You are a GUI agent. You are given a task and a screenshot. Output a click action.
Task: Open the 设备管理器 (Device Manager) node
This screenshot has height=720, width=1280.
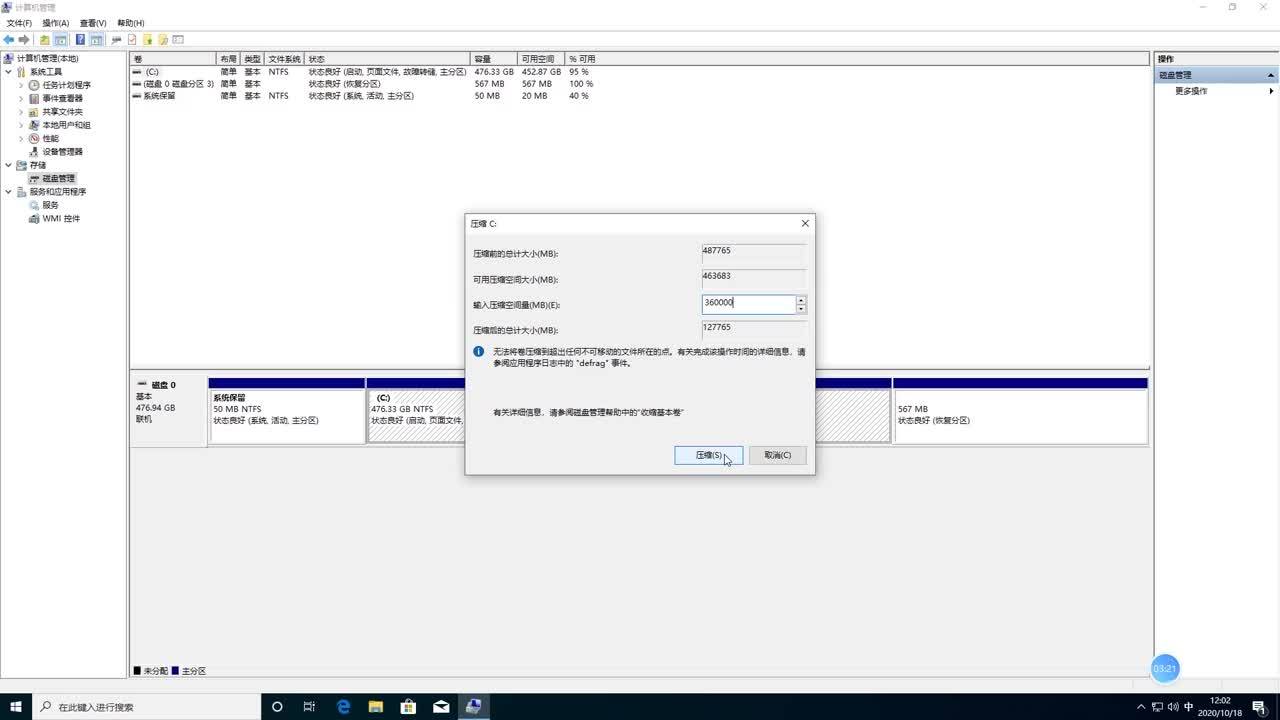tap(62, 152)
